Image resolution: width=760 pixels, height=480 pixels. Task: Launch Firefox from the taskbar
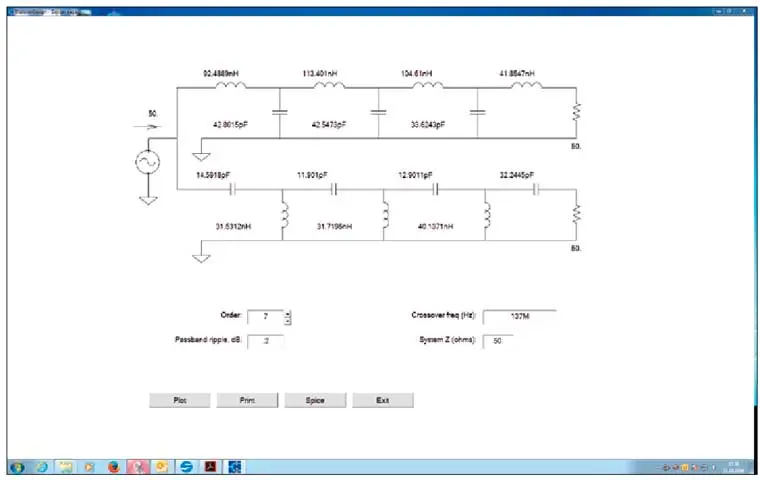[x=113, y=467]
